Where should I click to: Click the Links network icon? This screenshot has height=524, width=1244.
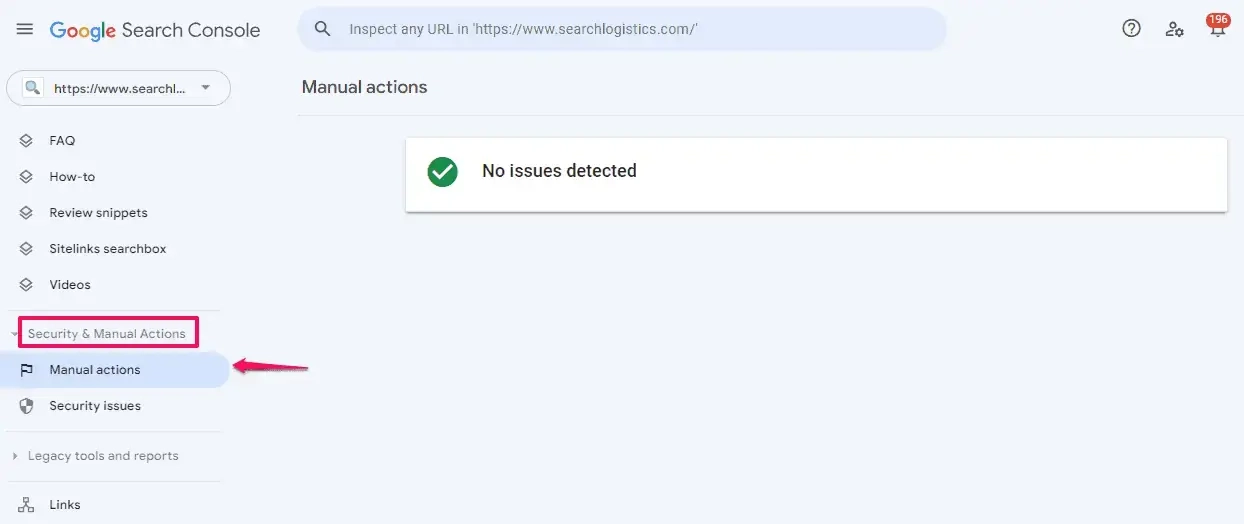[27, 505]
